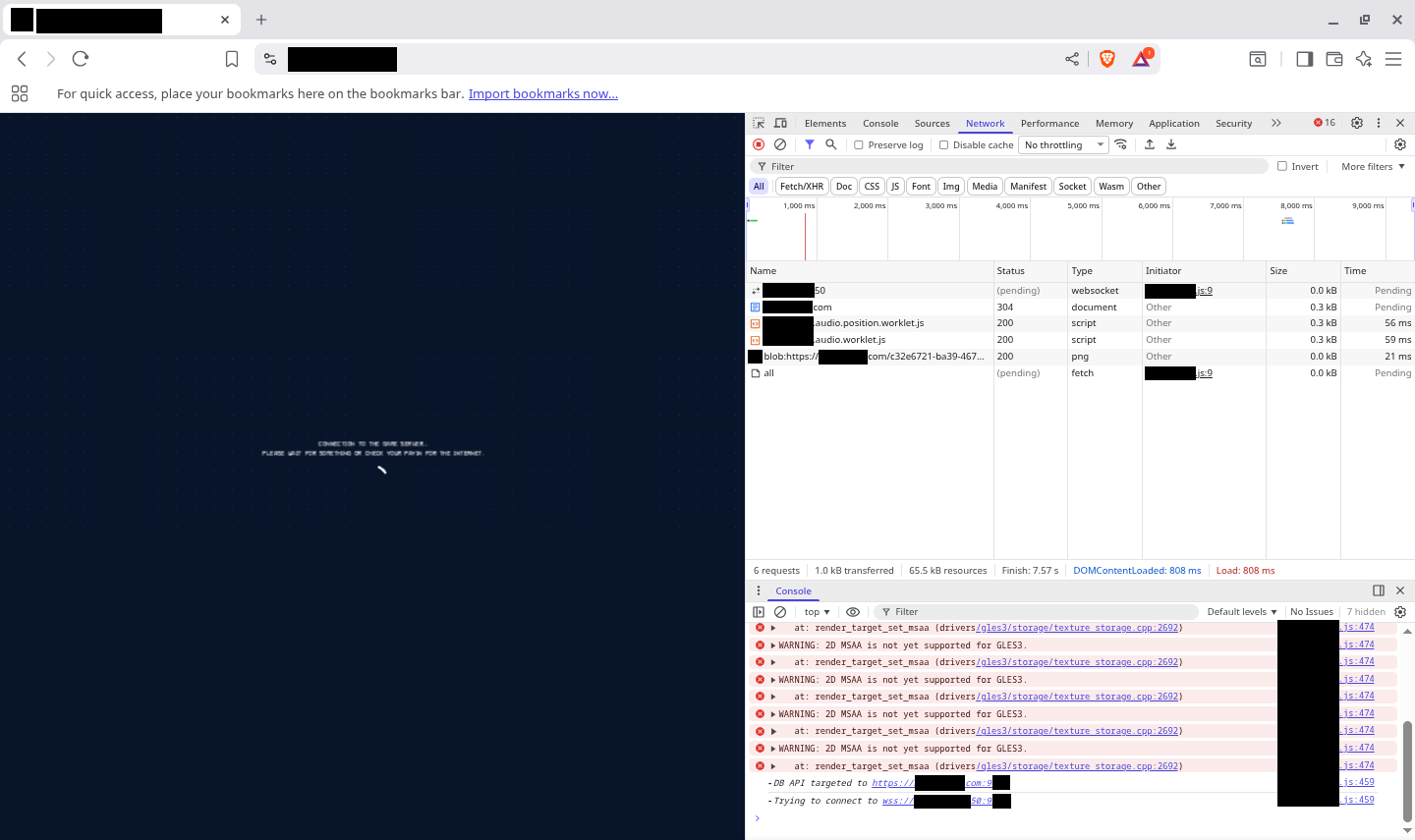1415x840 pixels.
Task: Switch to the Performance tab
Action: tap(1049, 124)
